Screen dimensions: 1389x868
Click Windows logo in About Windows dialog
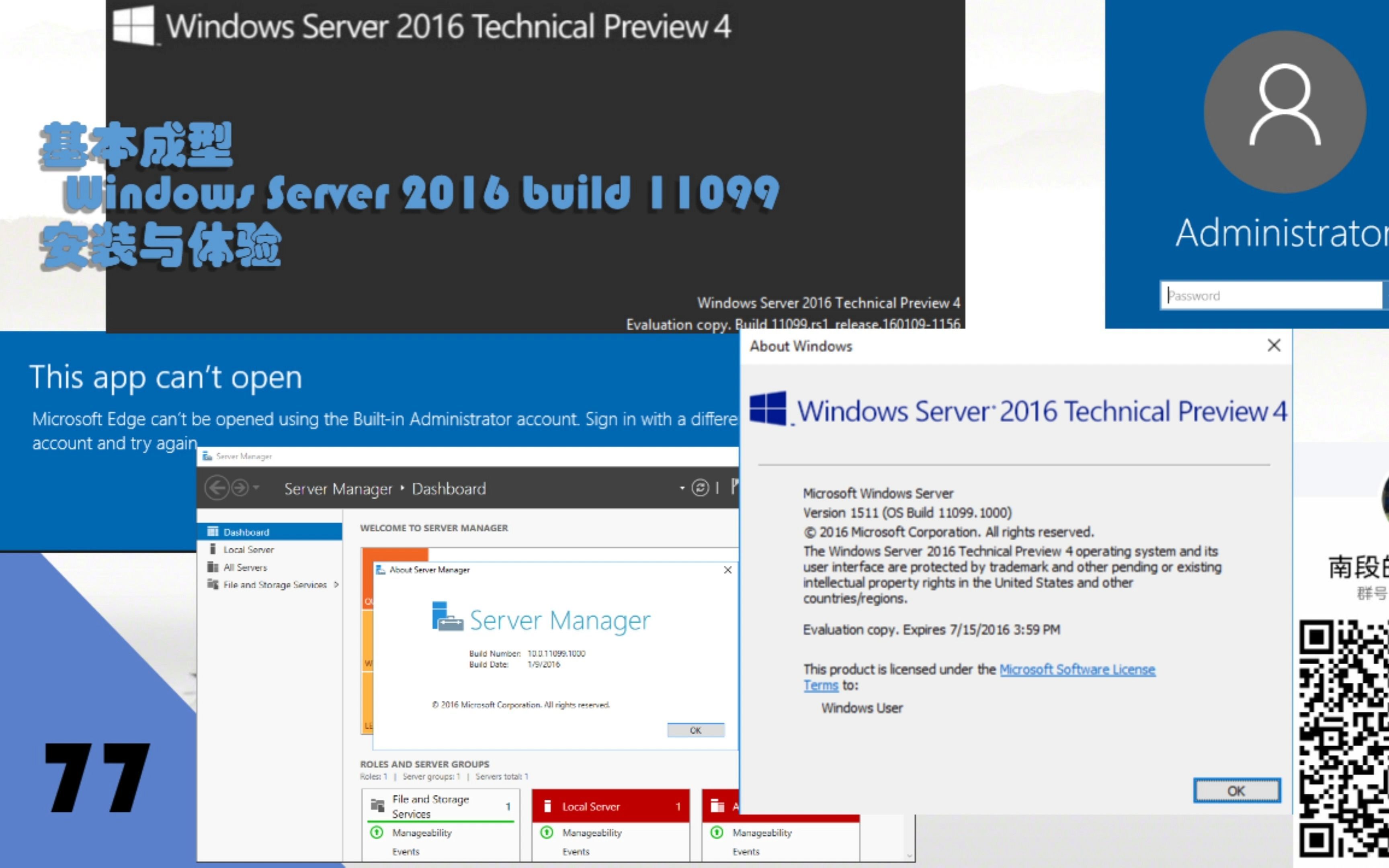[768, 408]
